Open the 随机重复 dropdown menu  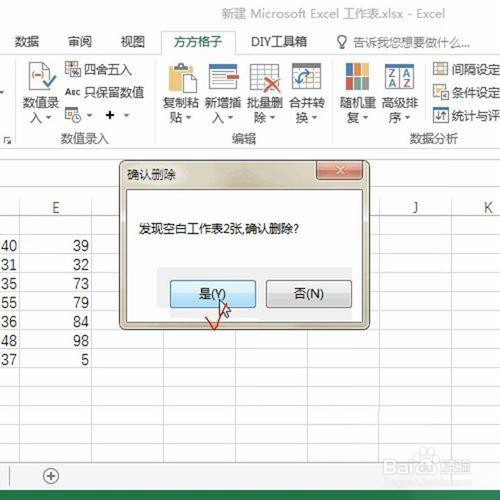coord(365,117)
